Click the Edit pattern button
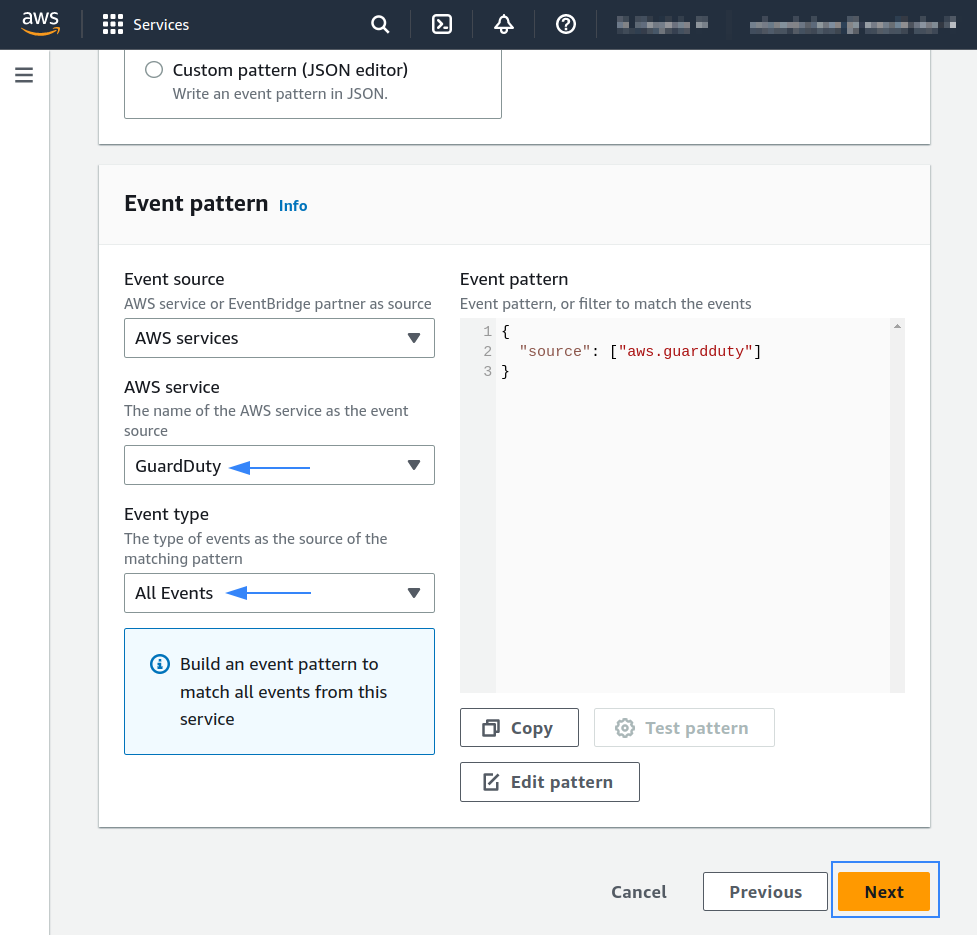This screenshot has height=935, width=977. (550, 782)
